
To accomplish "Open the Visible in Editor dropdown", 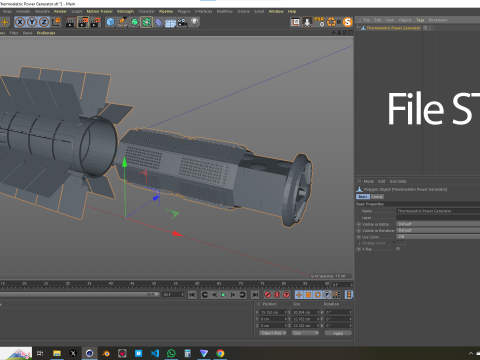I will tap(438, 224).
